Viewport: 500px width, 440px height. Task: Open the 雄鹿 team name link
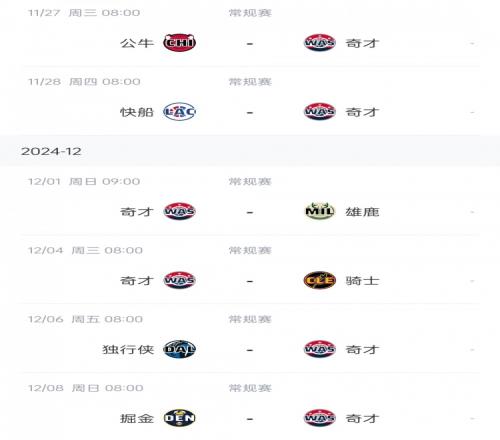pyautogui.click(x=362, y=212)
